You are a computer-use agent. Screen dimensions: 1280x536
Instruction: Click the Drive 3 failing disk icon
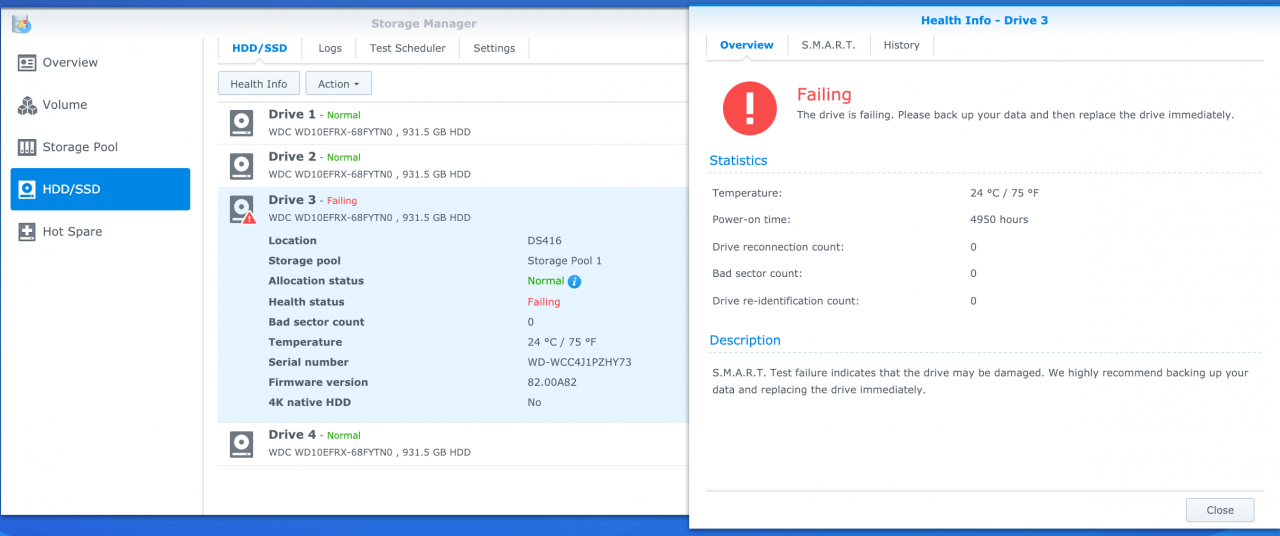click(x=241, y=209)
